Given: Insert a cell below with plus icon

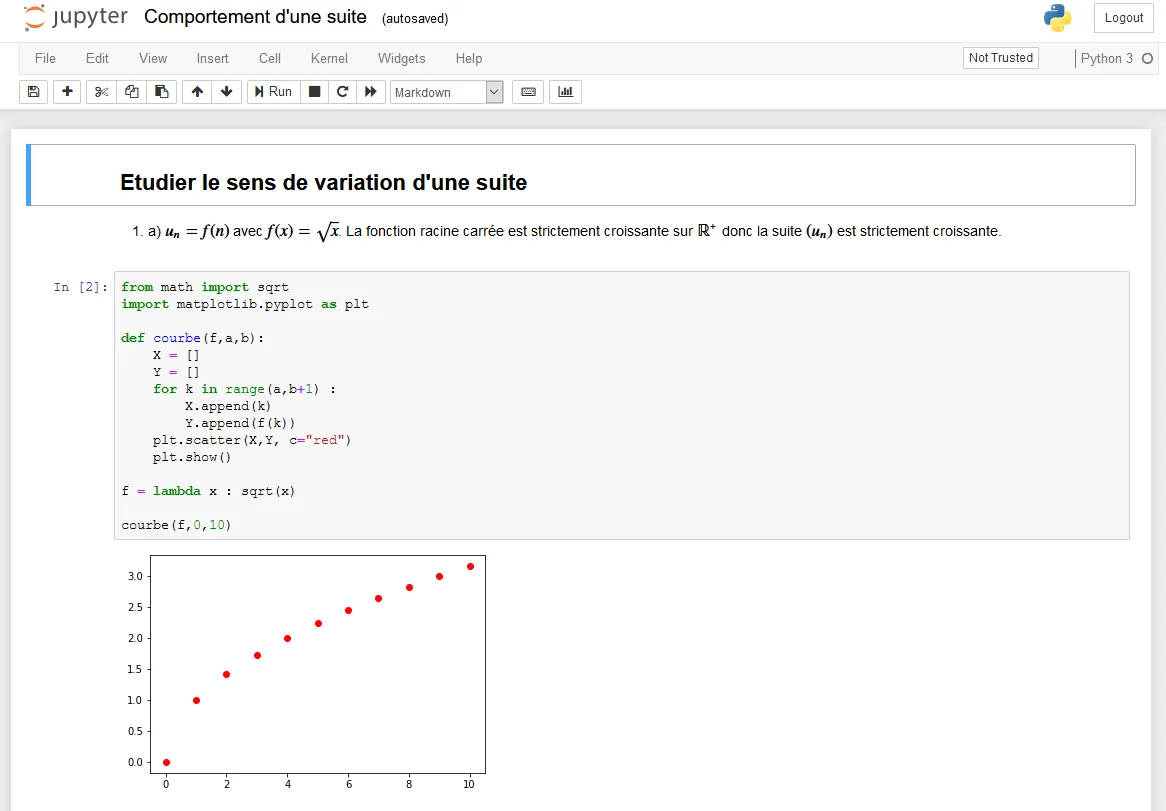Looking at the screenshot, I should [x=67, y=92].
